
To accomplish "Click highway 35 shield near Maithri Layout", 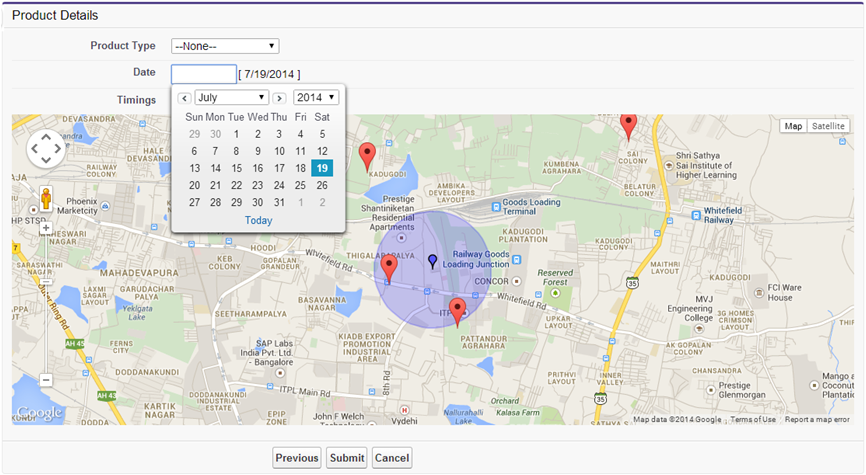I will [x=632, y=282].
